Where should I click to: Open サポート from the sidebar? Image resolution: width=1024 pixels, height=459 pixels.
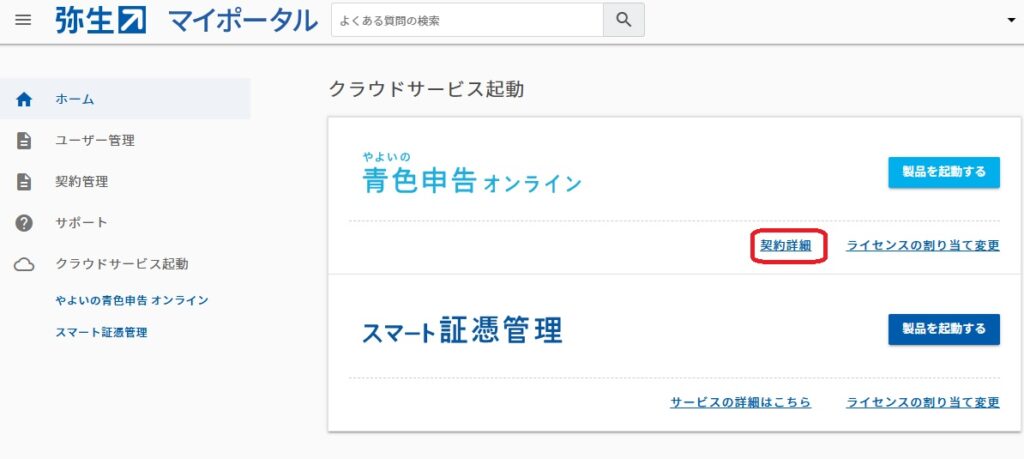pos(81,223)
